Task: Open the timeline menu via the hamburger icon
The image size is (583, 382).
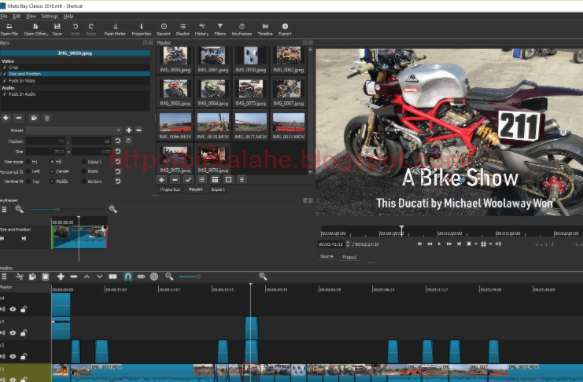Action: 4,276
